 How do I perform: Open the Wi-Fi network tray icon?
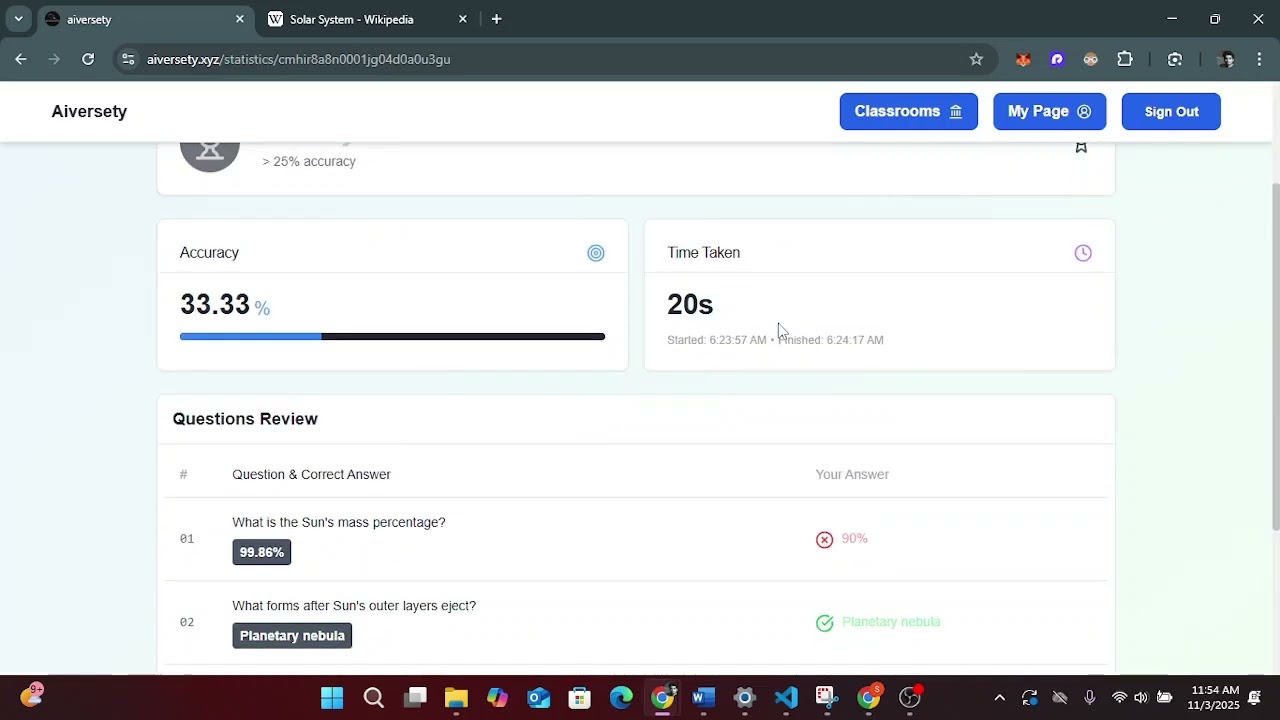(1119, 697)
